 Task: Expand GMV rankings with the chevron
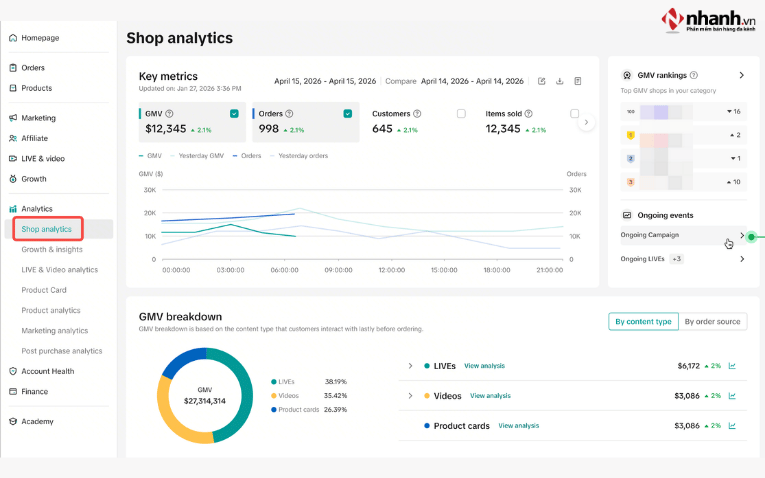[x=742, y=75]
